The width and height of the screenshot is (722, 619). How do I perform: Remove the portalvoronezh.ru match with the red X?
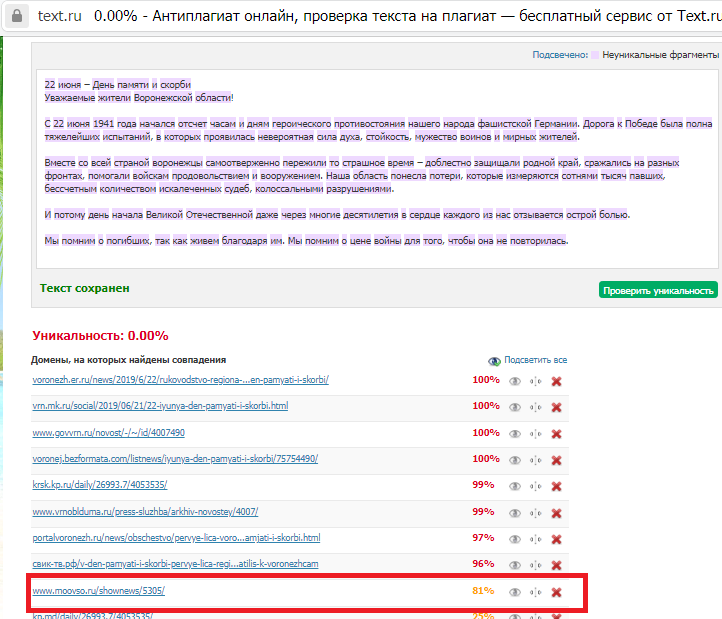[x=556, y=539]
